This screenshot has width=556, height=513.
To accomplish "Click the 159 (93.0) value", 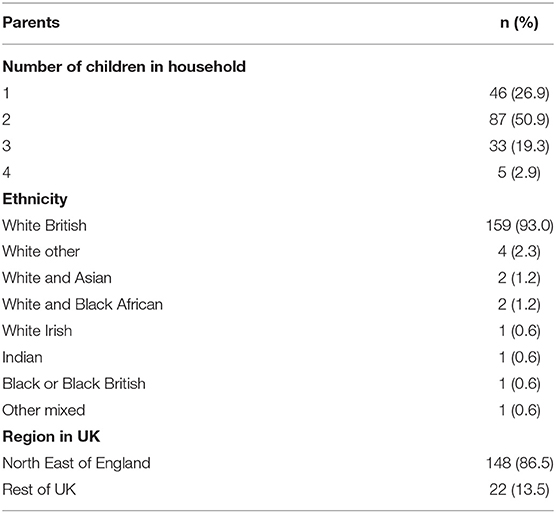I will pyautogui.click(x=519, y=225).
